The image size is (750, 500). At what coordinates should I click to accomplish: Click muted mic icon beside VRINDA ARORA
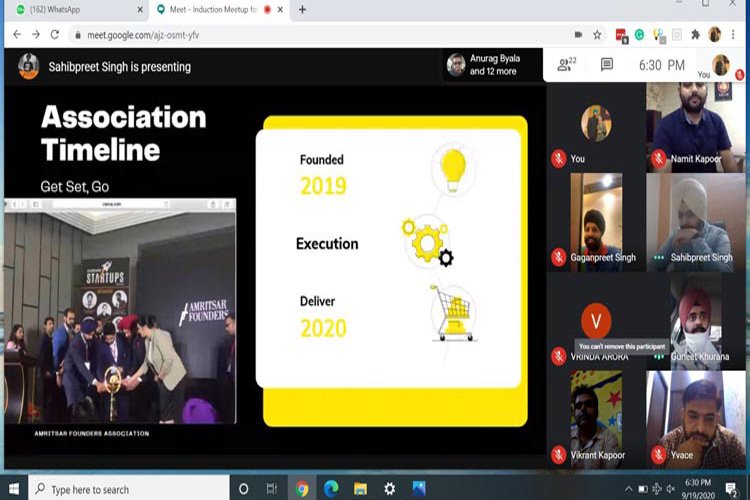point(559,356)
